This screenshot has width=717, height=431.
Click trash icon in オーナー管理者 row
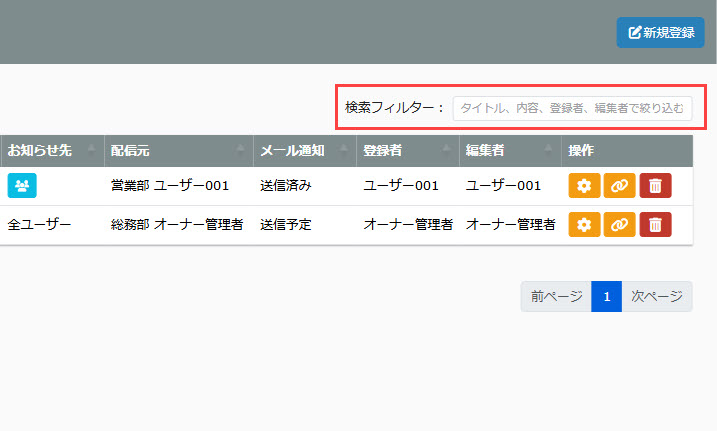(655, 225)
